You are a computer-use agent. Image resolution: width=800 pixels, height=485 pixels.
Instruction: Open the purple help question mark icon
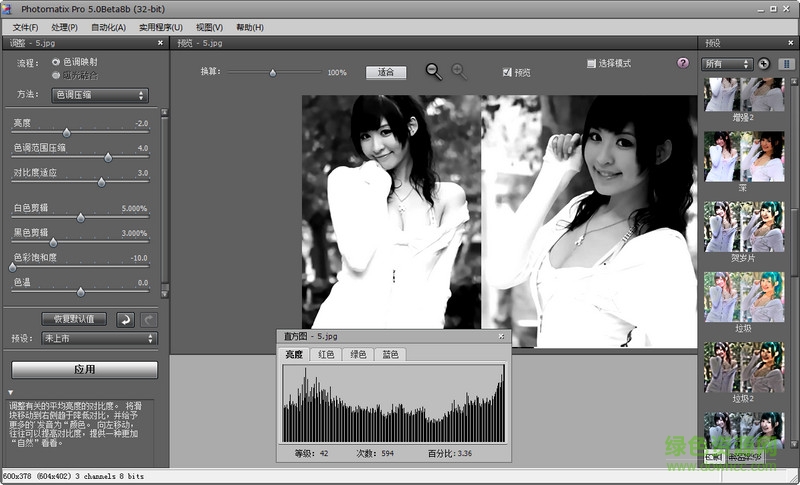[x=683, y=63]
